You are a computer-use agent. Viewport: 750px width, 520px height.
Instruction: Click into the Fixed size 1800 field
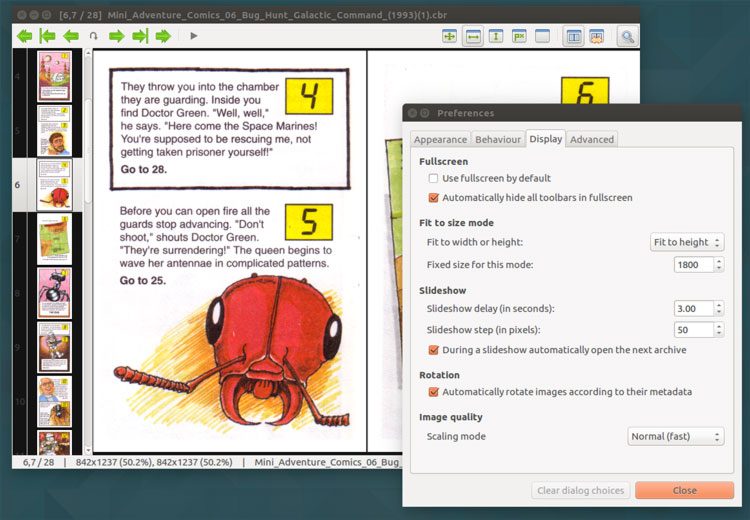click(x=694, y=265)
